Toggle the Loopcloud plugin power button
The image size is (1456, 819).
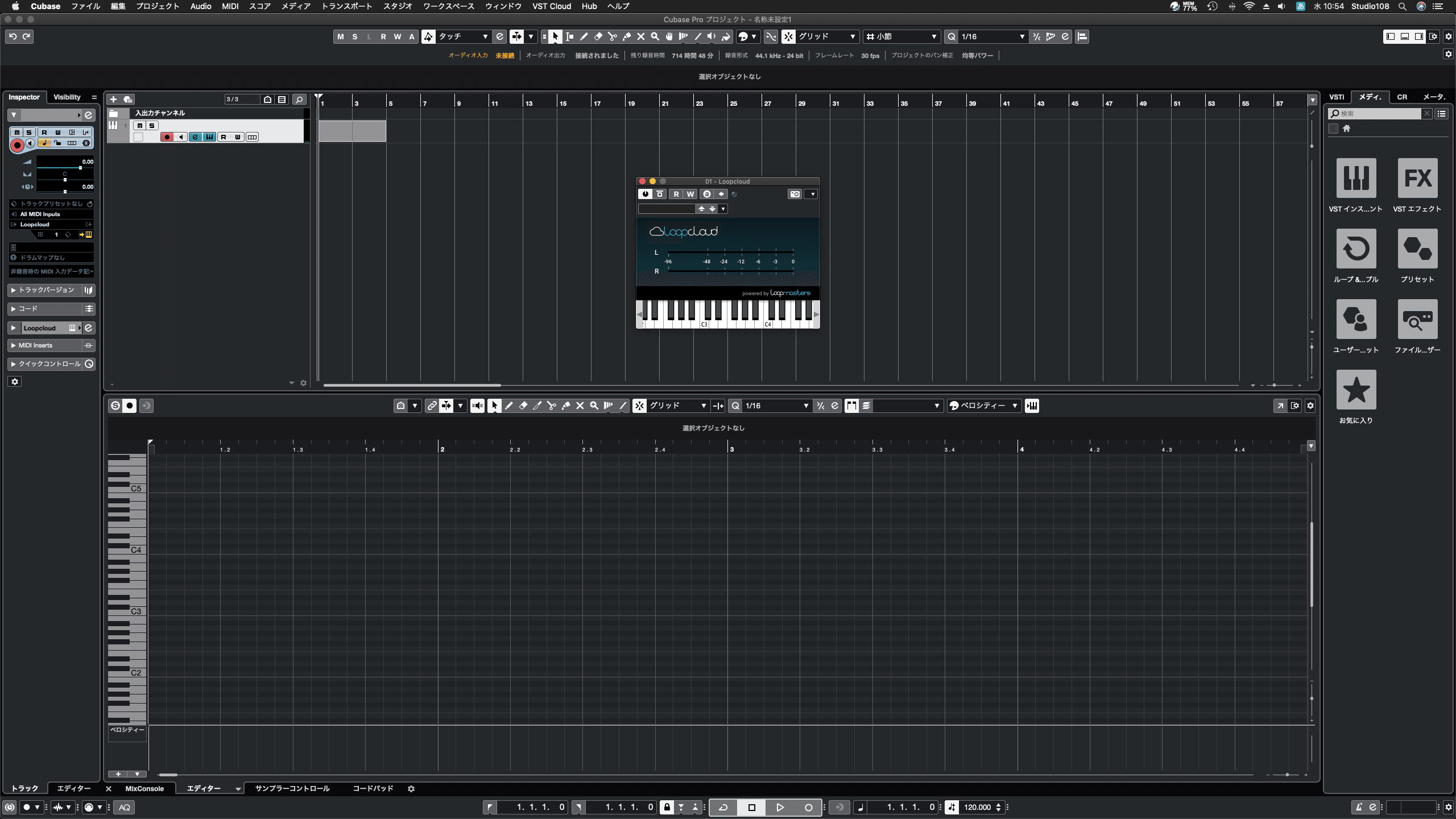[x=645, y=194]
